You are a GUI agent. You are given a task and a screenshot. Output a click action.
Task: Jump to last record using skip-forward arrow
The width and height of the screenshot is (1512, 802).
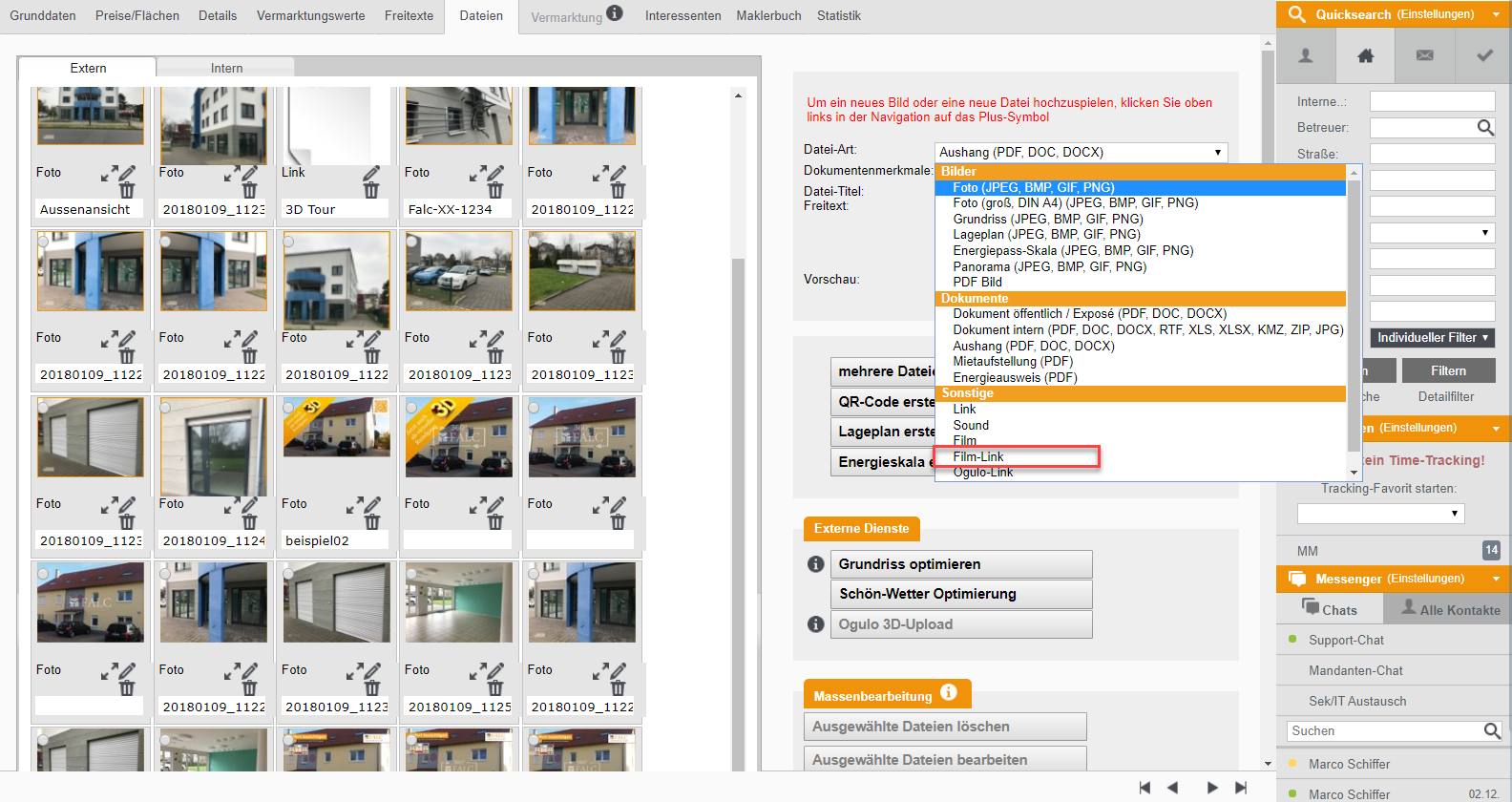click(x=1241, y=788)
